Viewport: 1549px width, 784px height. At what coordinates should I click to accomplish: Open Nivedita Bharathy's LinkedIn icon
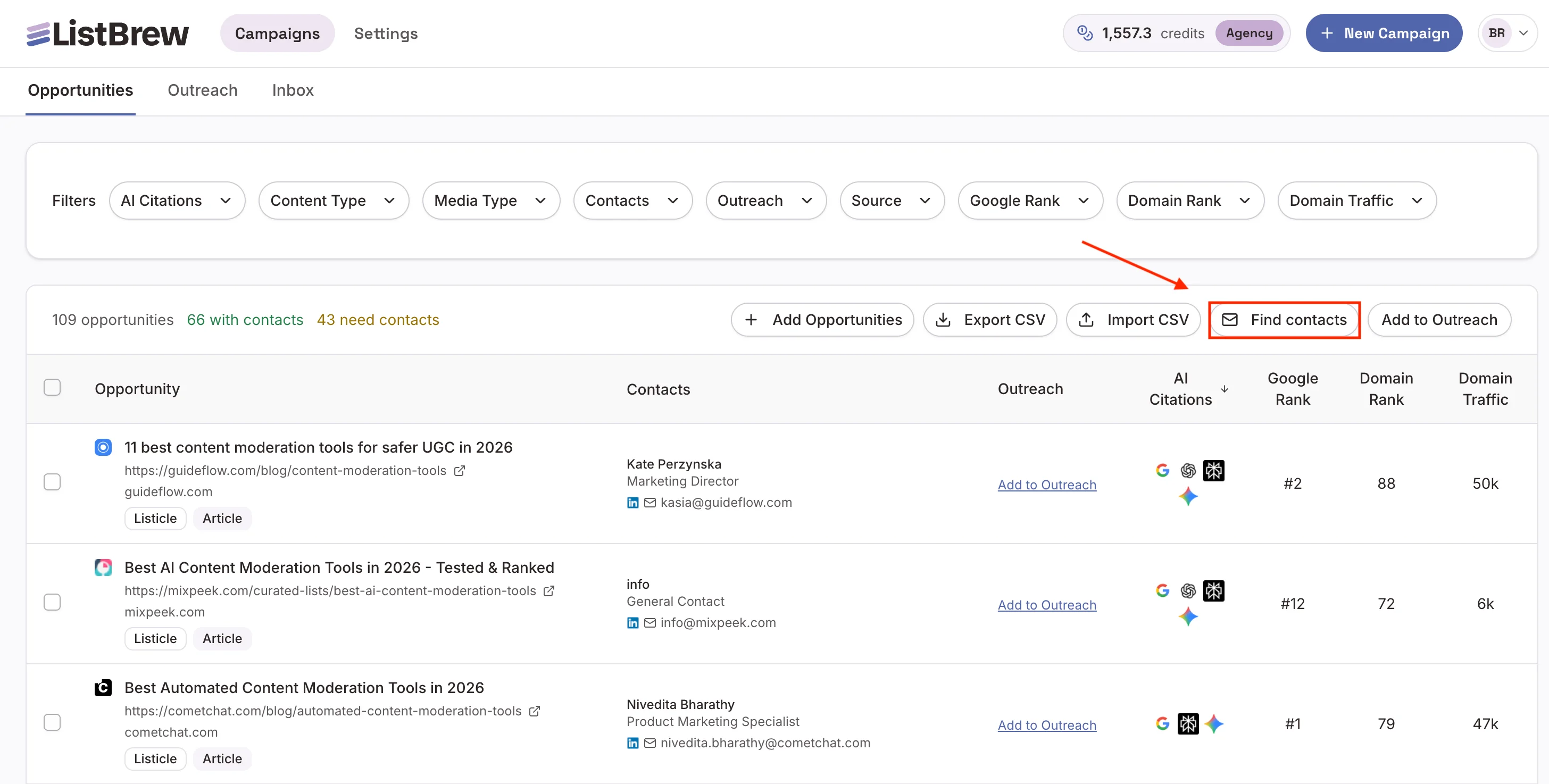click(x=632, y=743)
